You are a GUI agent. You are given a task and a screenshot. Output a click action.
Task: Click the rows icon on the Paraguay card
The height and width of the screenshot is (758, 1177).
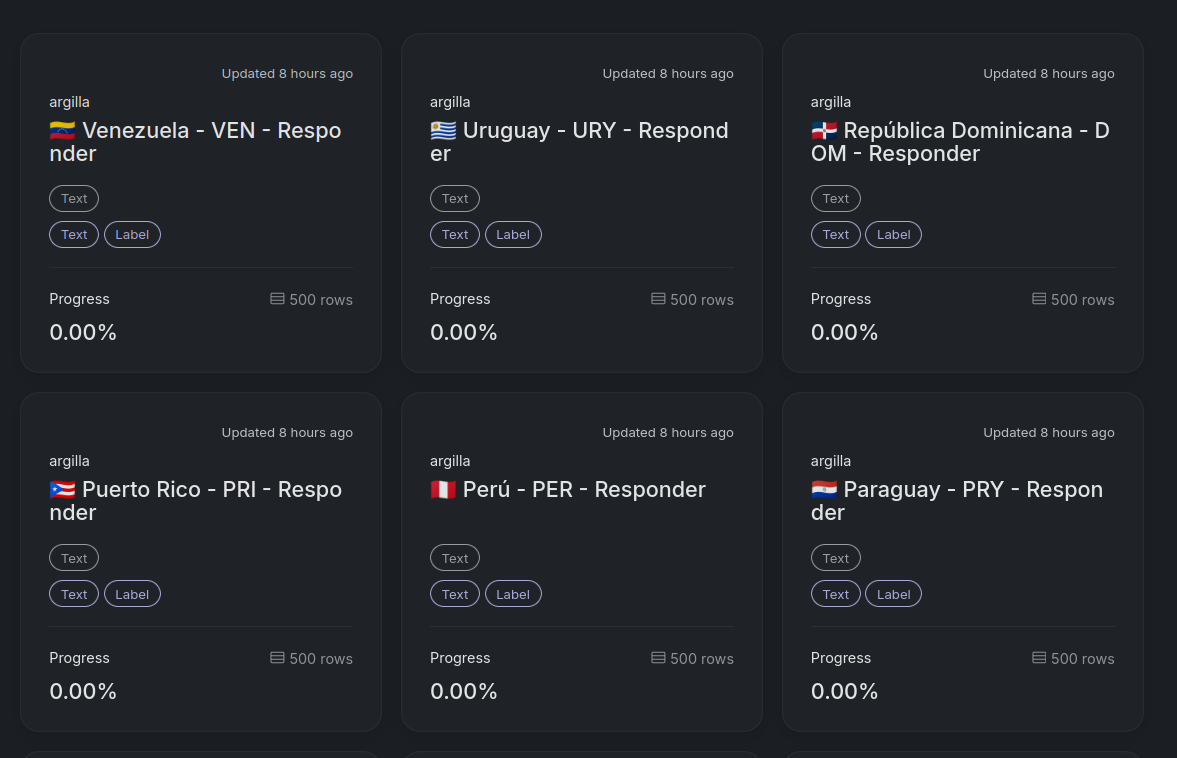[1039, 658]
